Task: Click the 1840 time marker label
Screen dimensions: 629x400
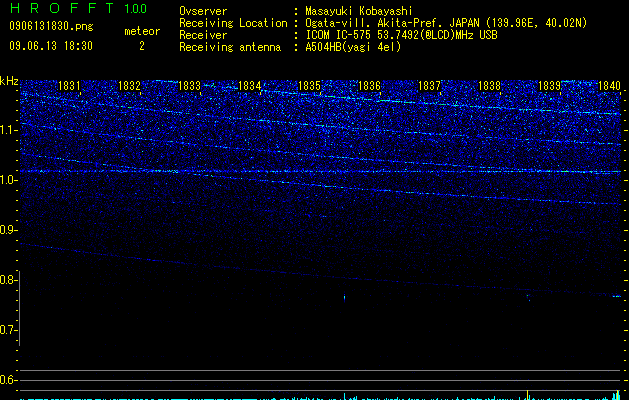Action: coord(609,85)
